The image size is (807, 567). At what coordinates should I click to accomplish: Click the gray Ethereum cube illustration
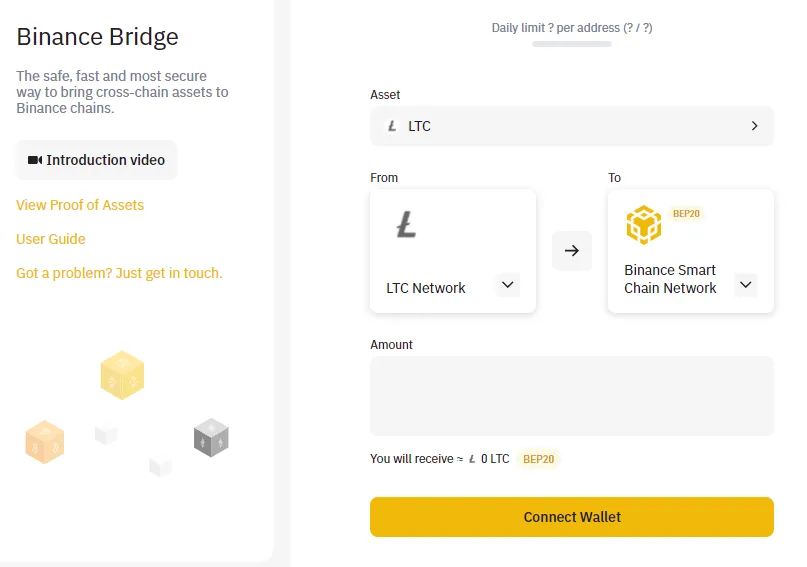[211, 437]
